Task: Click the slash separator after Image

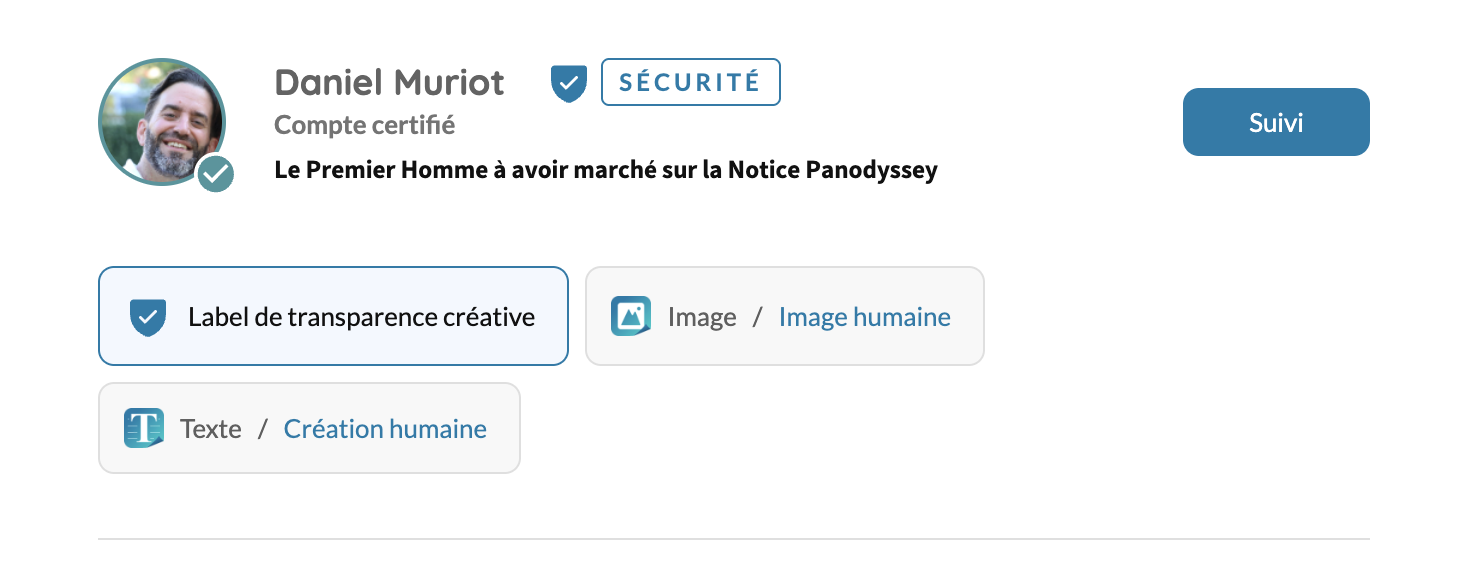Action: 757,317
